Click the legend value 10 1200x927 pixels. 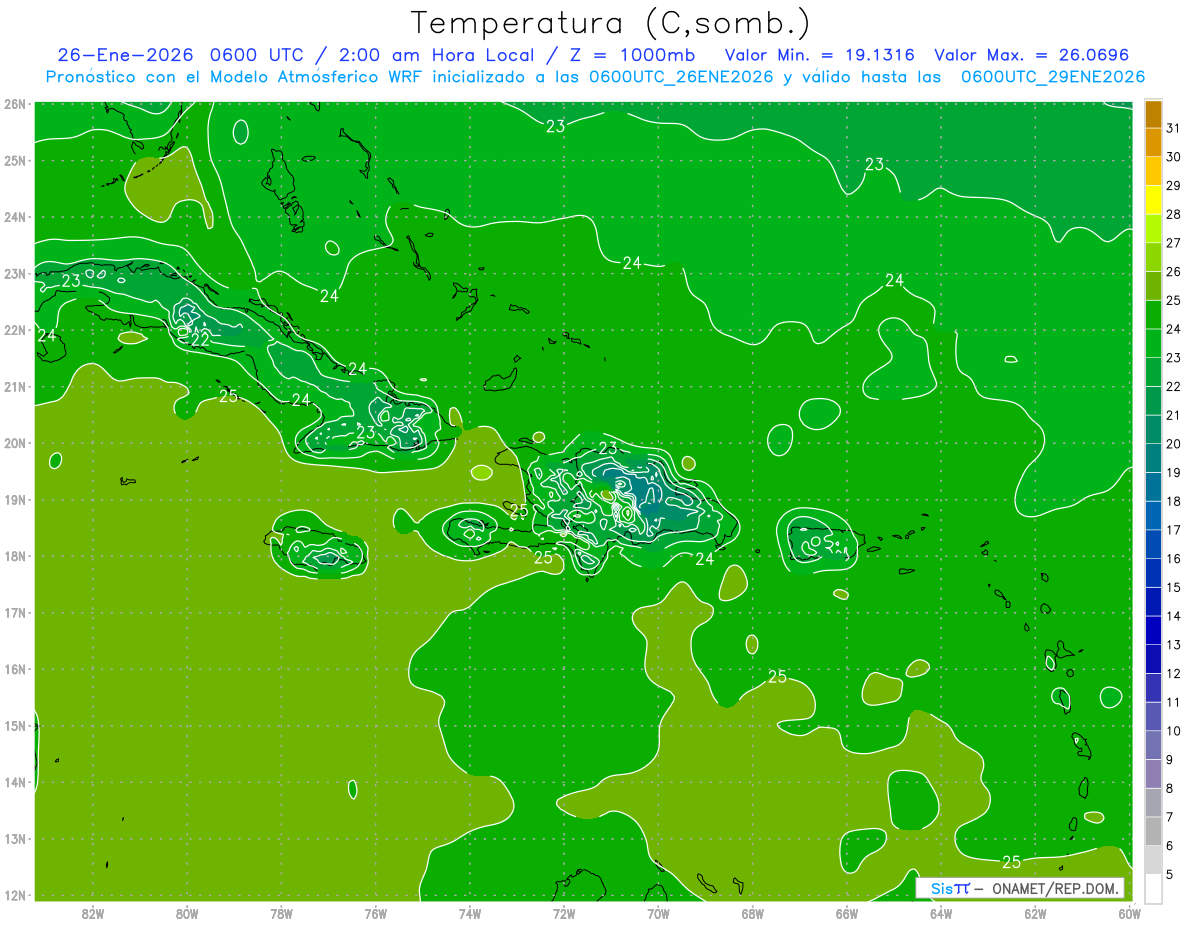click(1173, 731)
